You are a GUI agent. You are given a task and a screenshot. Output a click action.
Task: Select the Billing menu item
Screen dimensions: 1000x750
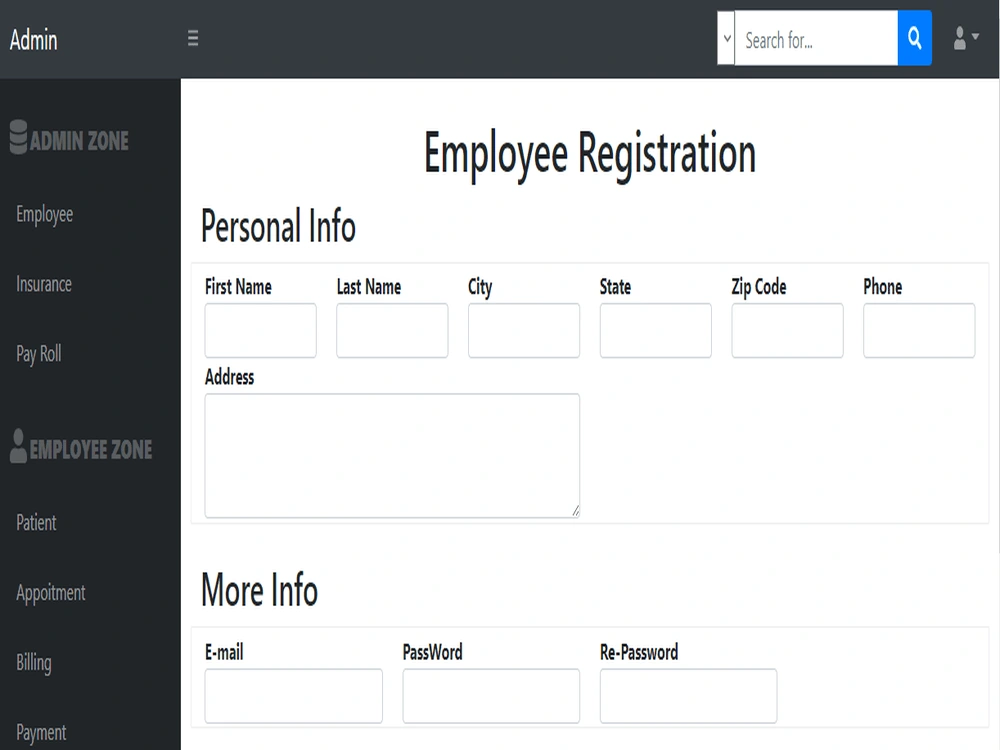click(x=32, y=663)
